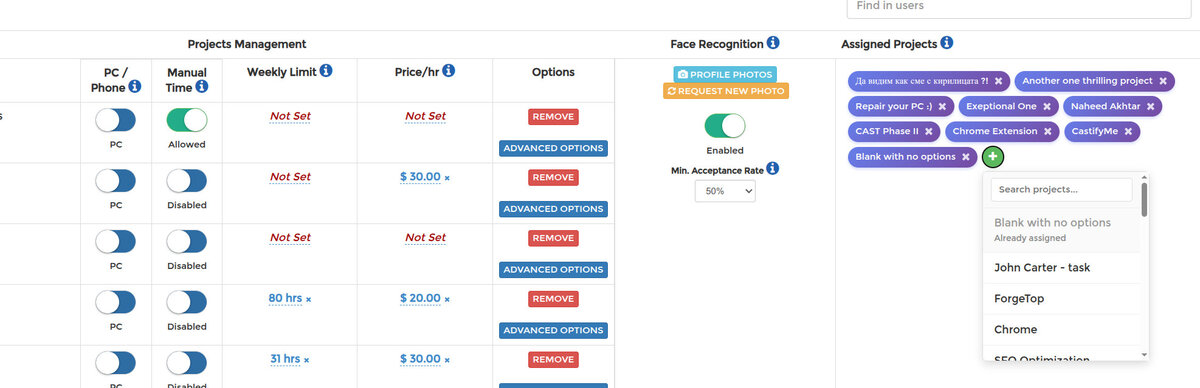Edit the $ 20.00 price value
Screen dimensions: 1200x388
(x=420, y=298)
